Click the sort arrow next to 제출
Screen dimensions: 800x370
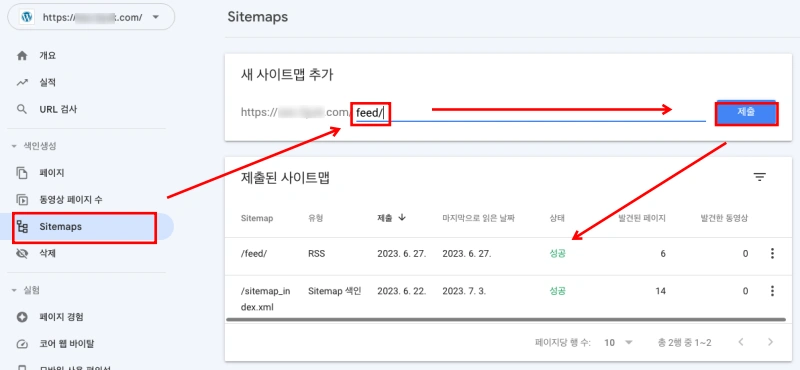[402, 217]
